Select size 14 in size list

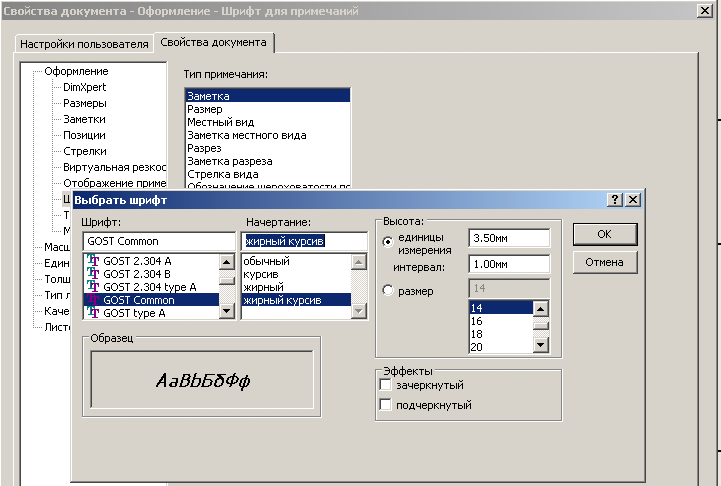pyautogui.click(x=501, y=308)
